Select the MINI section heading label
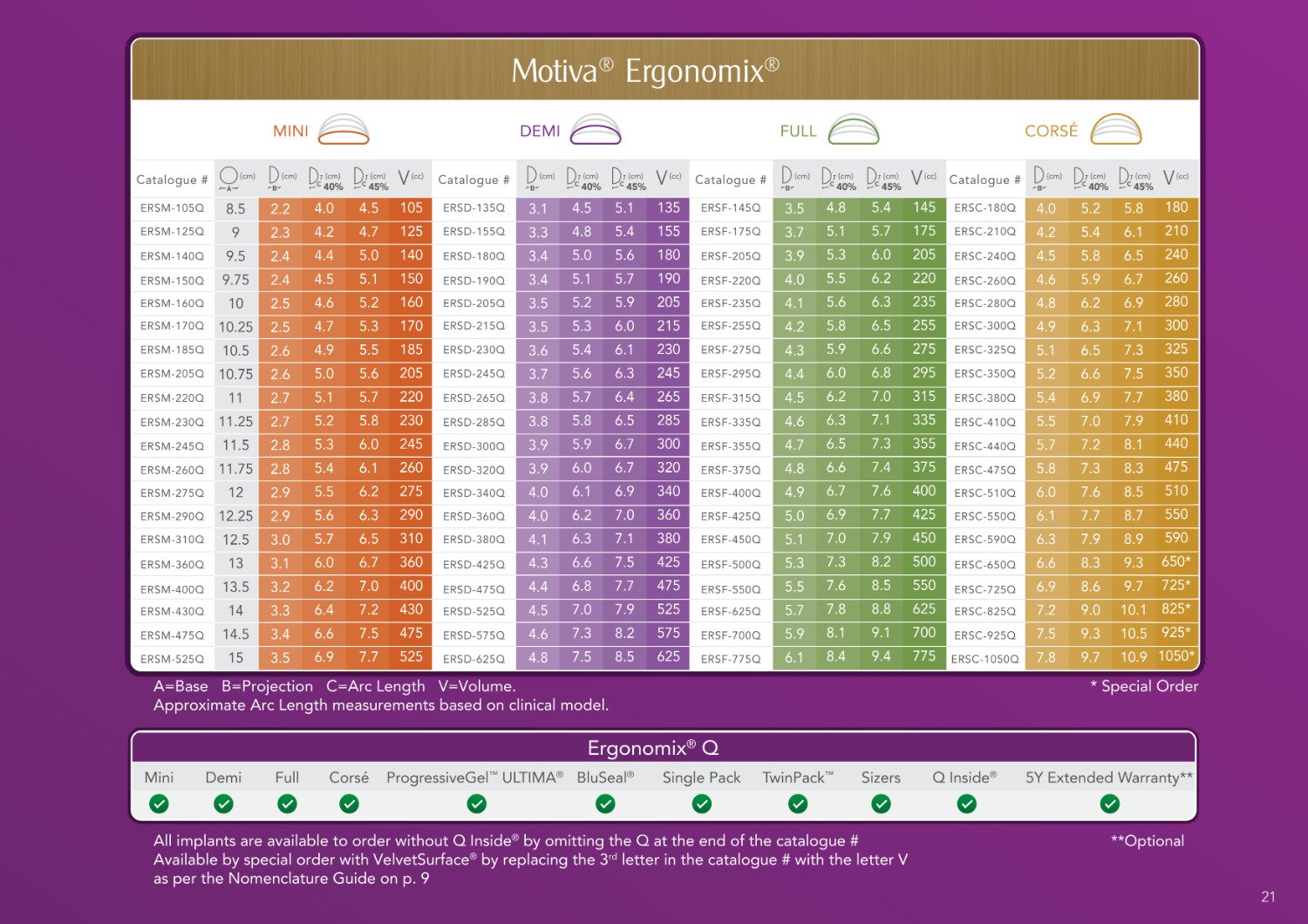This screenshot has height=924, width=1308. point(290,131)
